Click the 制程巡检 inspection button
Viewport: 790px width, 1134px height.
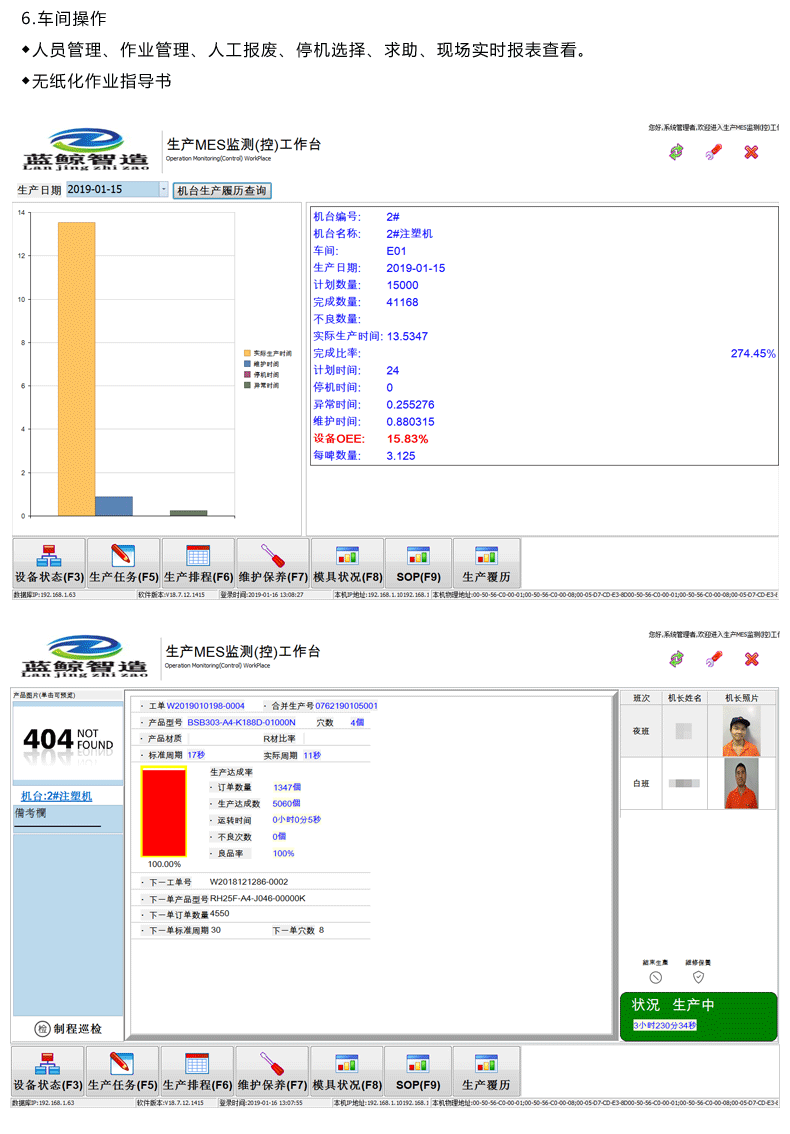[68, 1028]
